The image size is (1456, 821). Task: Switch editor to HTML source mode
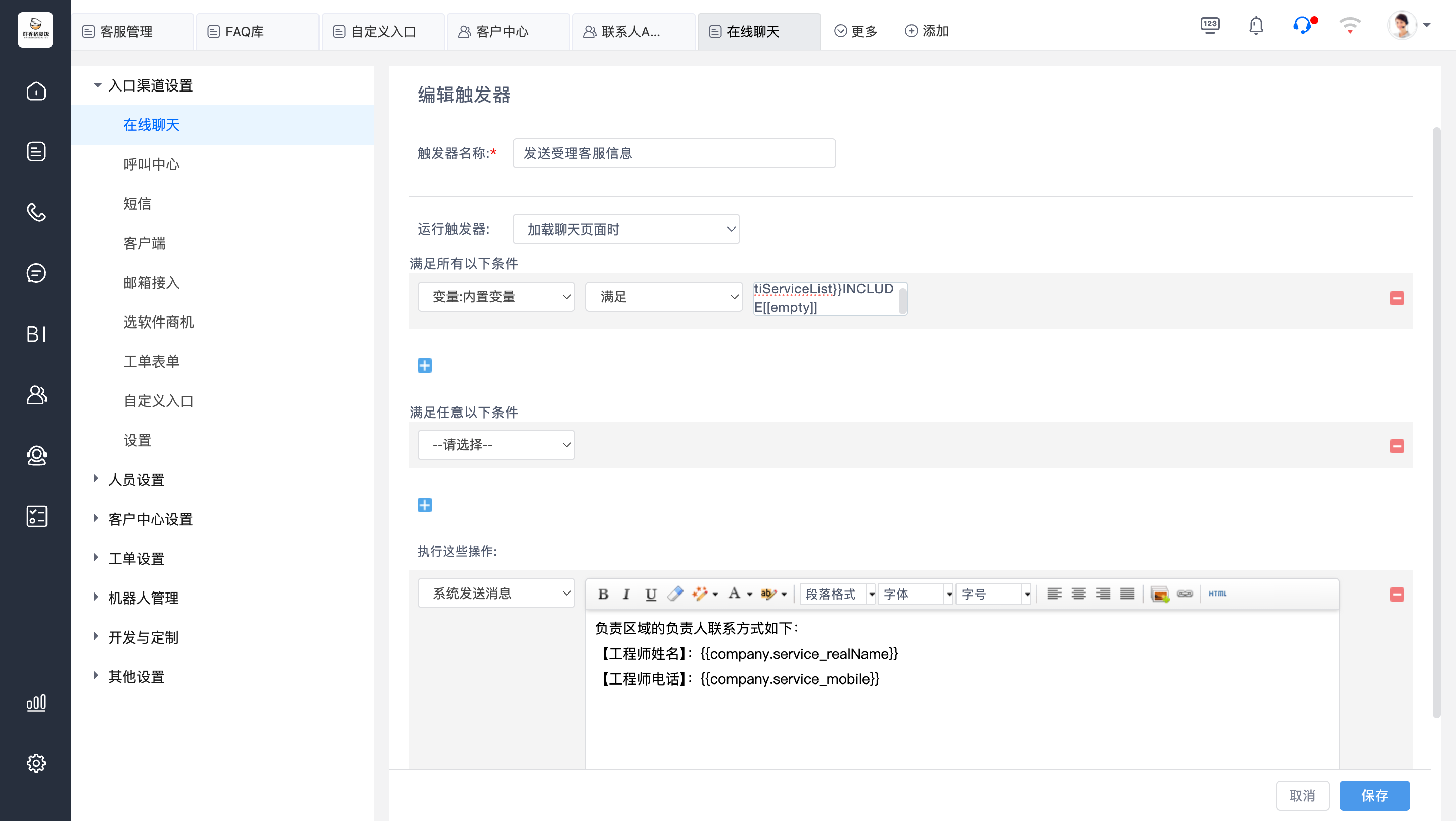pyautogui.click(x=1217, y=594)
